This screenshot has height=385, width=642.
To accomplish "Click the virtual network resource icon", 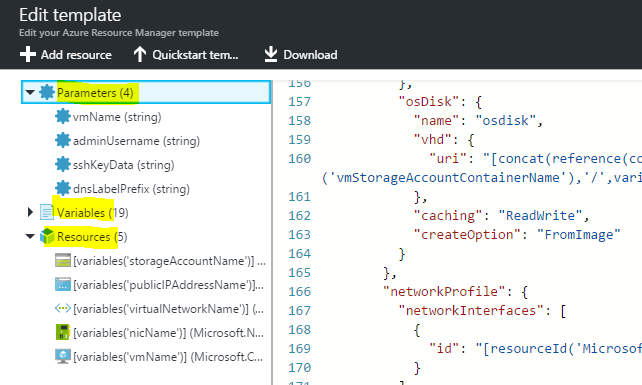I will [63, 308].
